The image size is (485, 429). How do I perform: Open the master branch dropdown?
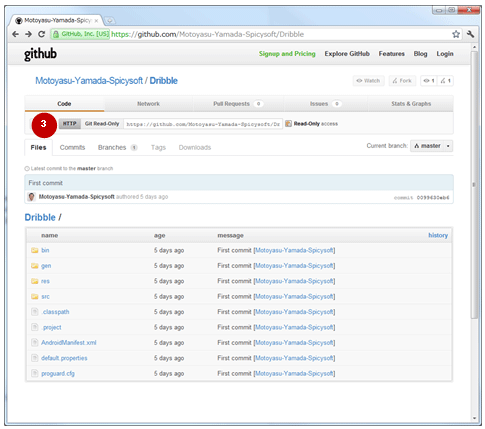click(432, 146)
